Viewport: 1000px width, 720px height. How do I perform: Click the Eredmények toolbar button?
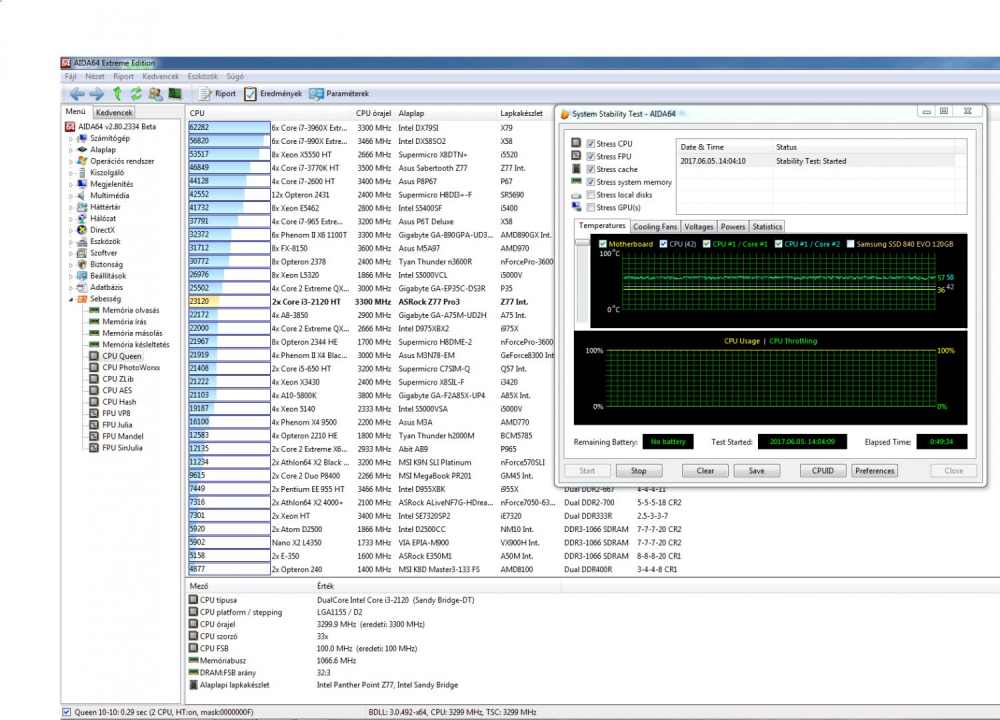point(273,94)
